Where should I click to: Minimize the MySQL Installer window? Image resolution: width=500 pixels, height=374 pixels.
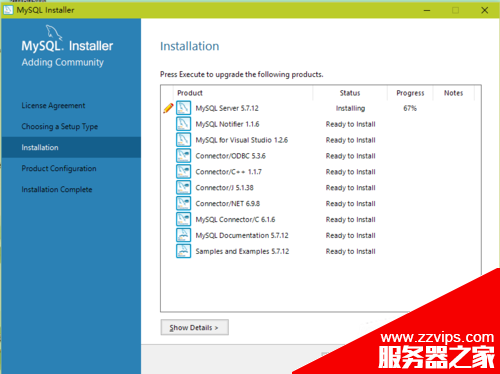[x=427, y=10]
